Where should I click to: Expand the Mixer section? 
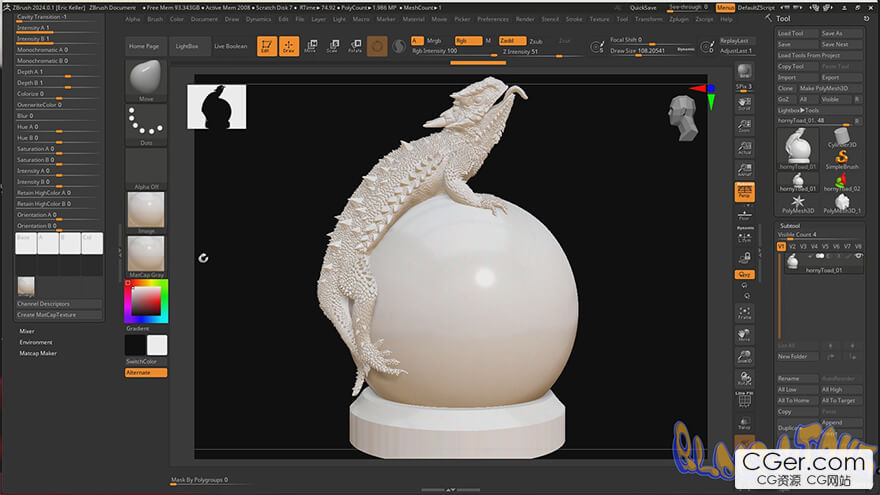27,331
